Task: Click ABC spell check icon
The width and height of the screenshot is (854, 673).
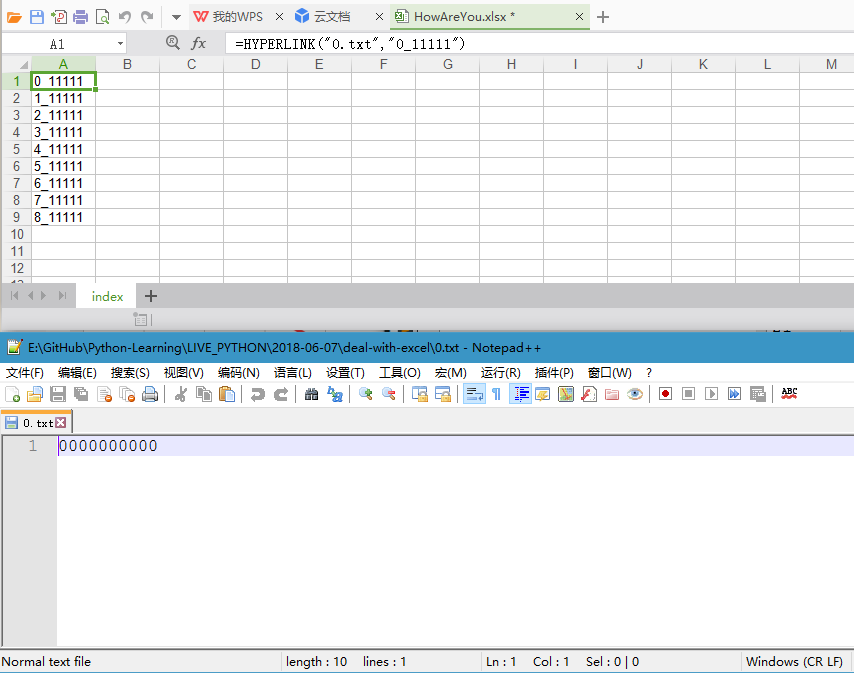Action: (x=789, y=394)
